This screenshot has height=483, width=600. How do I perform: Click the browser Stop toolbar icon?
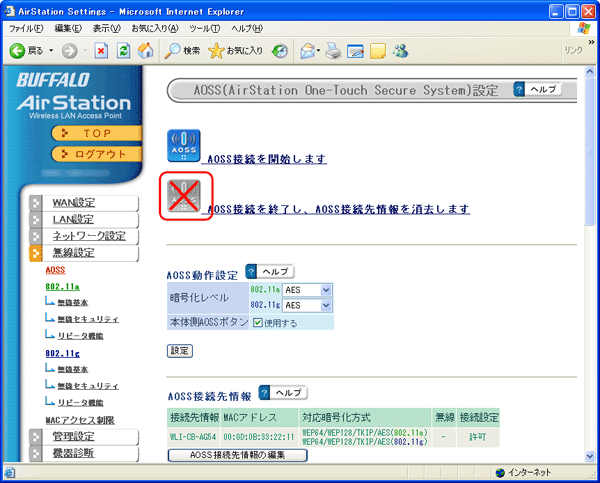(101, 50)
